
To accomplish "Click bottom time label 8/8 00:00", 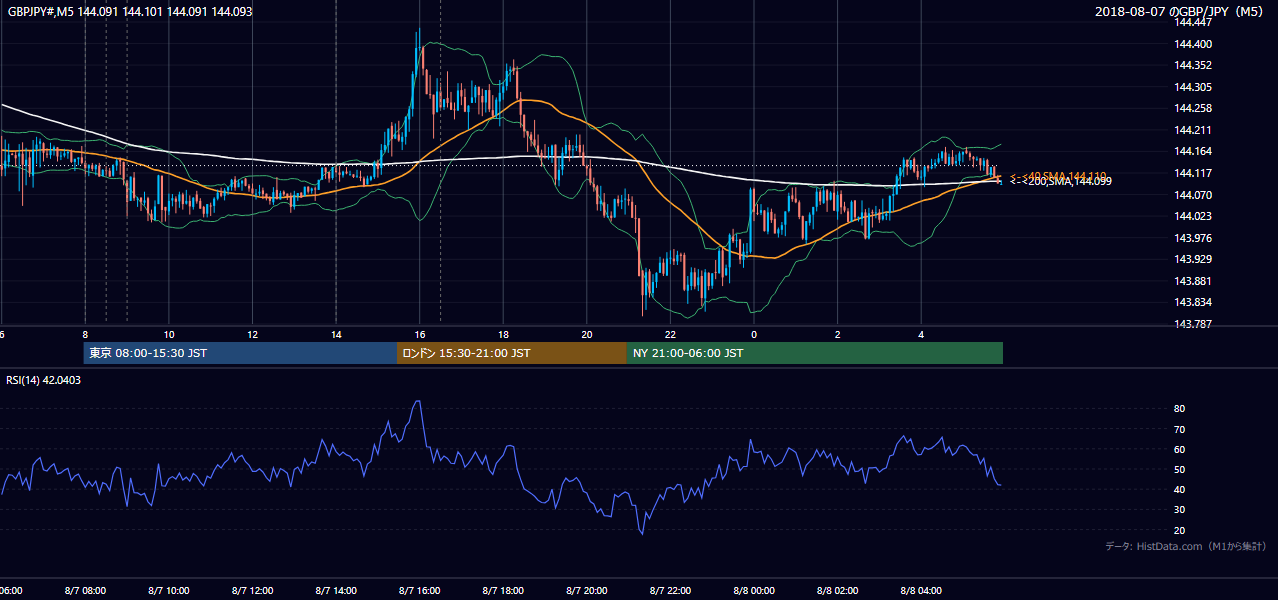I will [x=754, y=590].
